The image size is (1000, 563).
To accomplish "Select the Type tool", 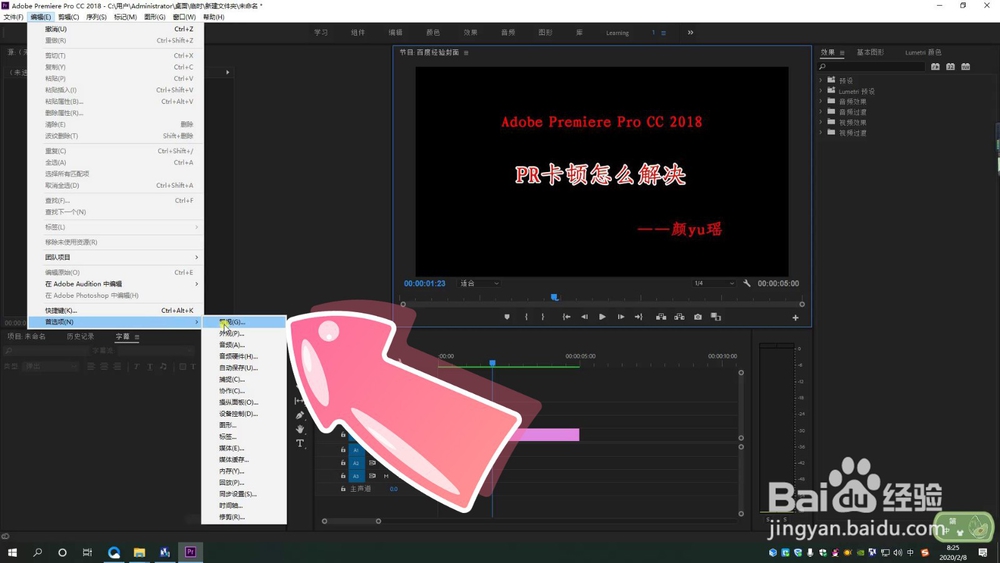I will (x=300, y=443).
